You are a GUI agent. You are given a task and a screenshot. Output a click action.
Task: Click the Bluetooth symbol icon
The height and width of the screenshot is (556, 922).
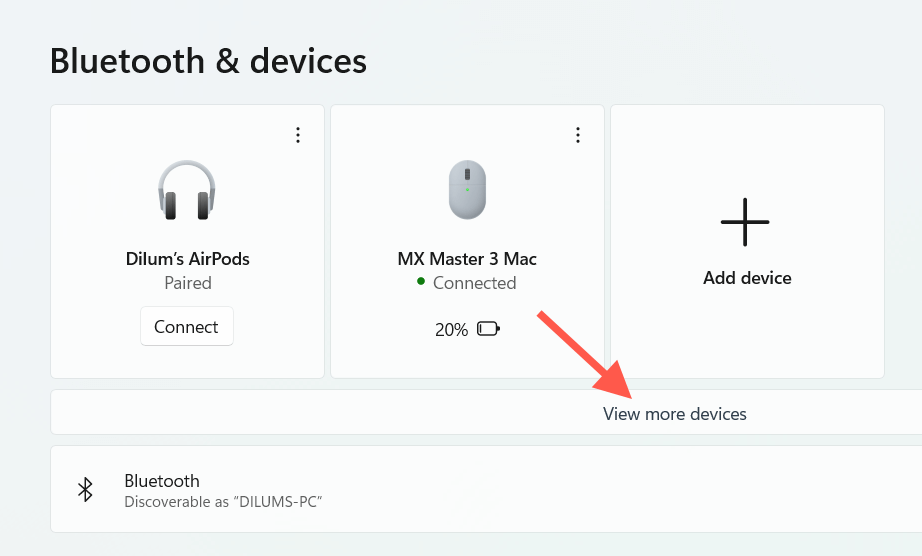(86, 489)
